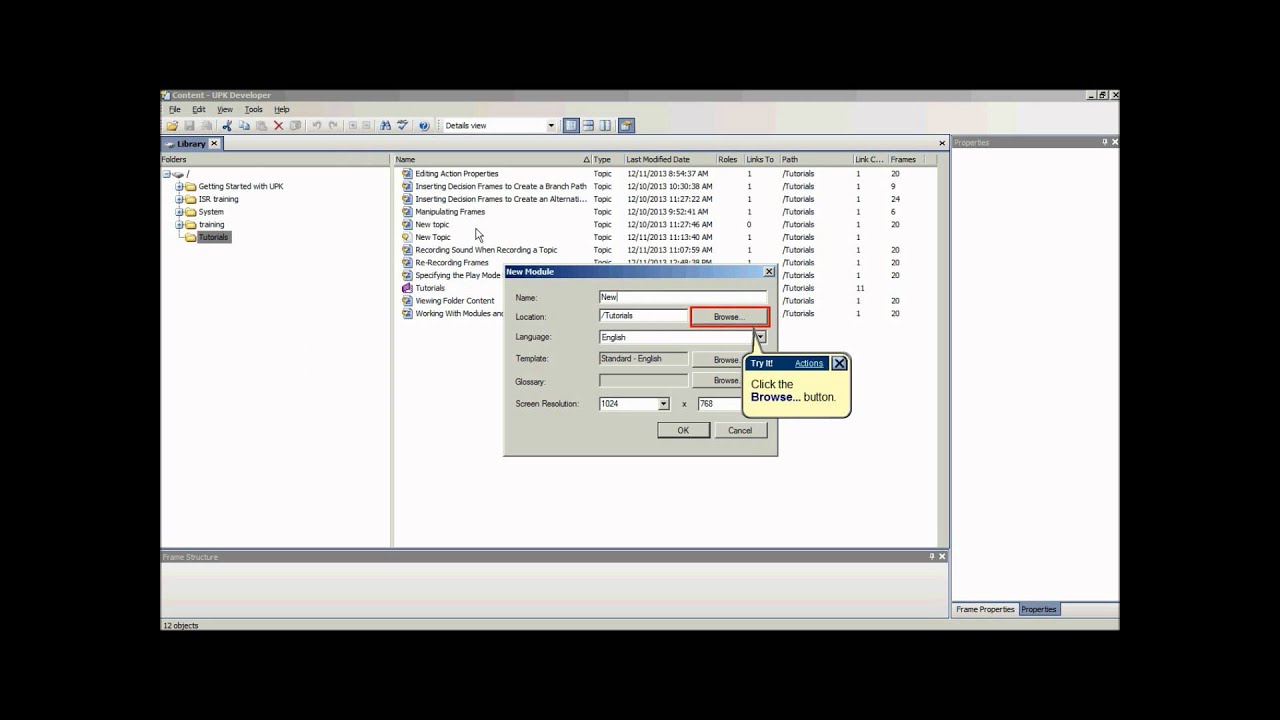The height and width of the screenshot is (720, 1280).
Task: Click the Open folder toolbar icon
Action: (x=172, y=126)
